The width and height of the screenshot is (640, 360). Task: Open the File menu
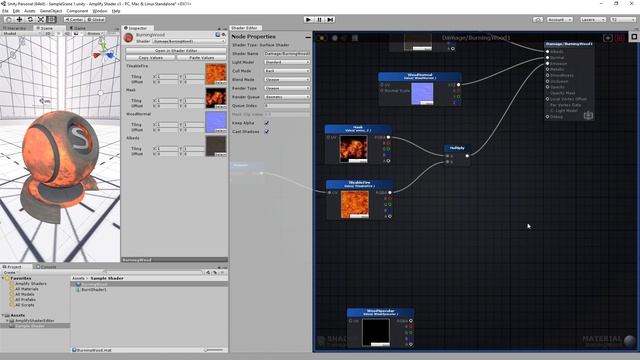point(5,11)
